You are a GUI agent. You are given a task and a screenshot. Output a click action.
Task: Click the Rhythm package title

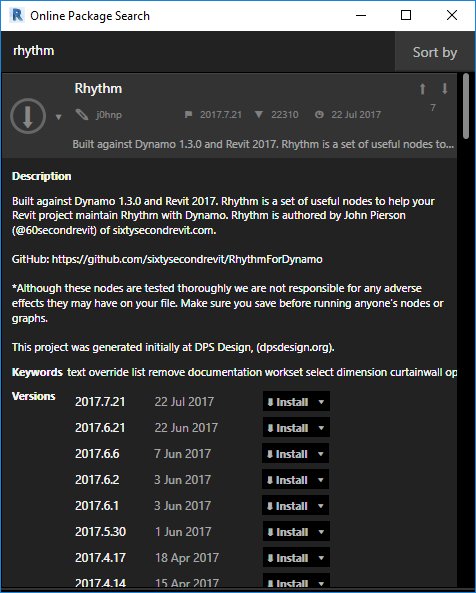point(98,88)
